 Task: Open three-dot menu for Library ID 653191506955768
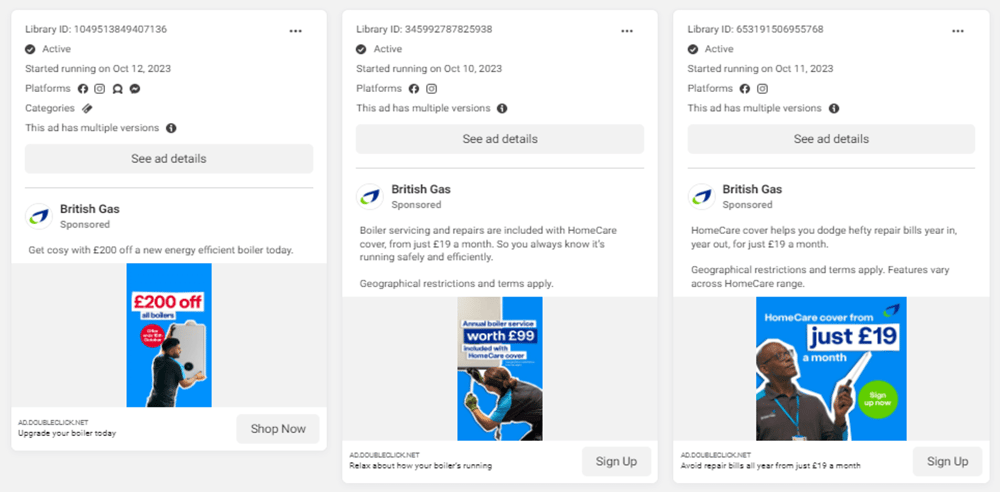pyautogui.click(x=958, y=31)
